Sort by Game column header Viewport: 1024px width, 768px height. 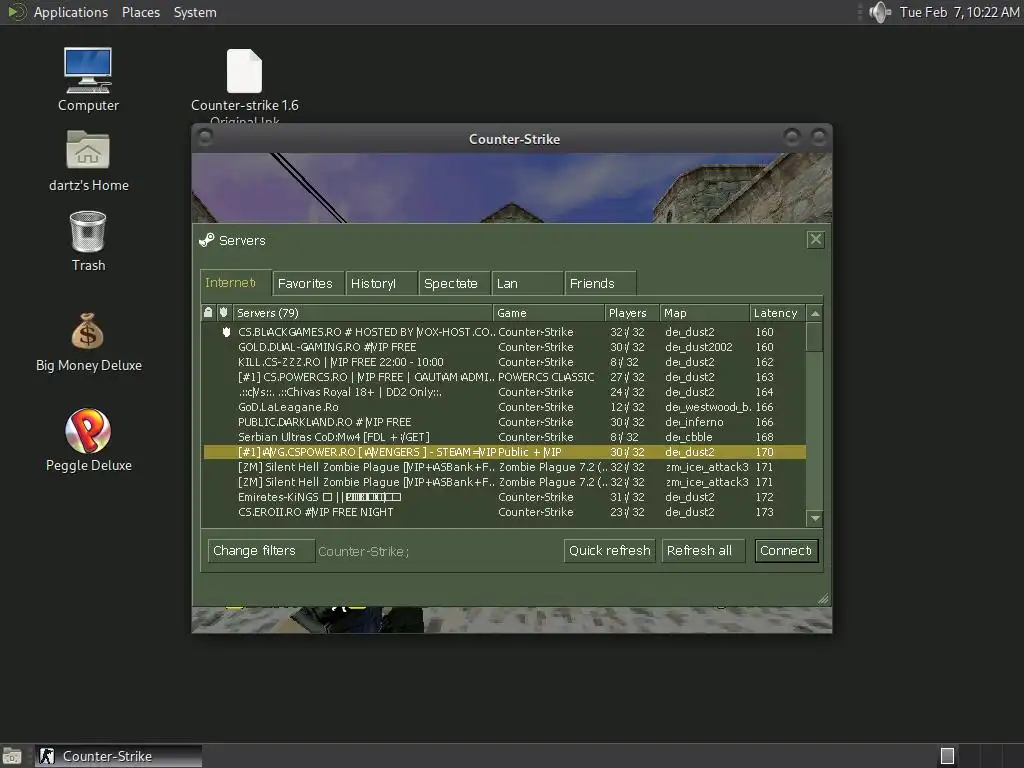tap(549, 313)
